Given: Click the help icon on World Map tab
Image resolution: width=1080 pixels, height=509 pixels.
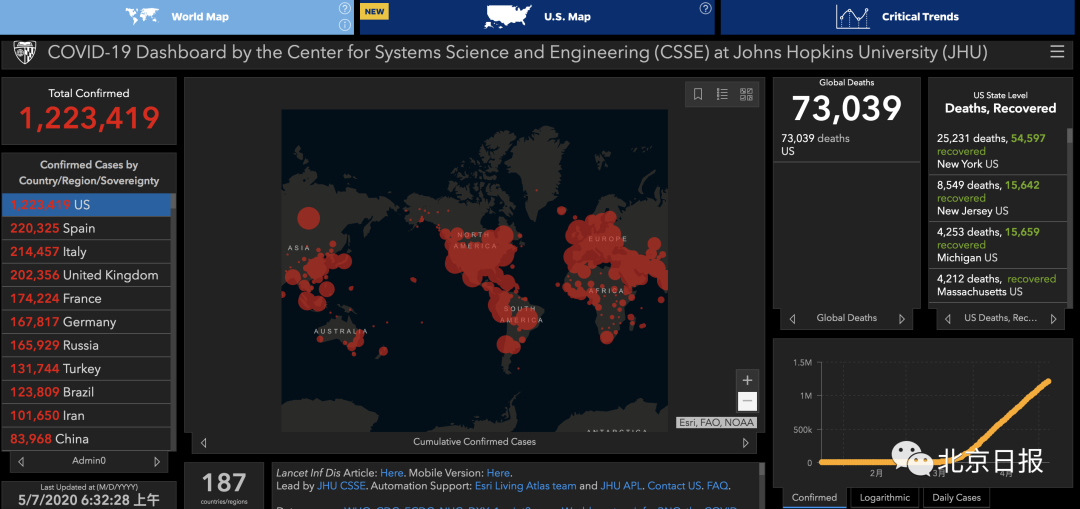Looking at the screenshot, I should [345, 8].
